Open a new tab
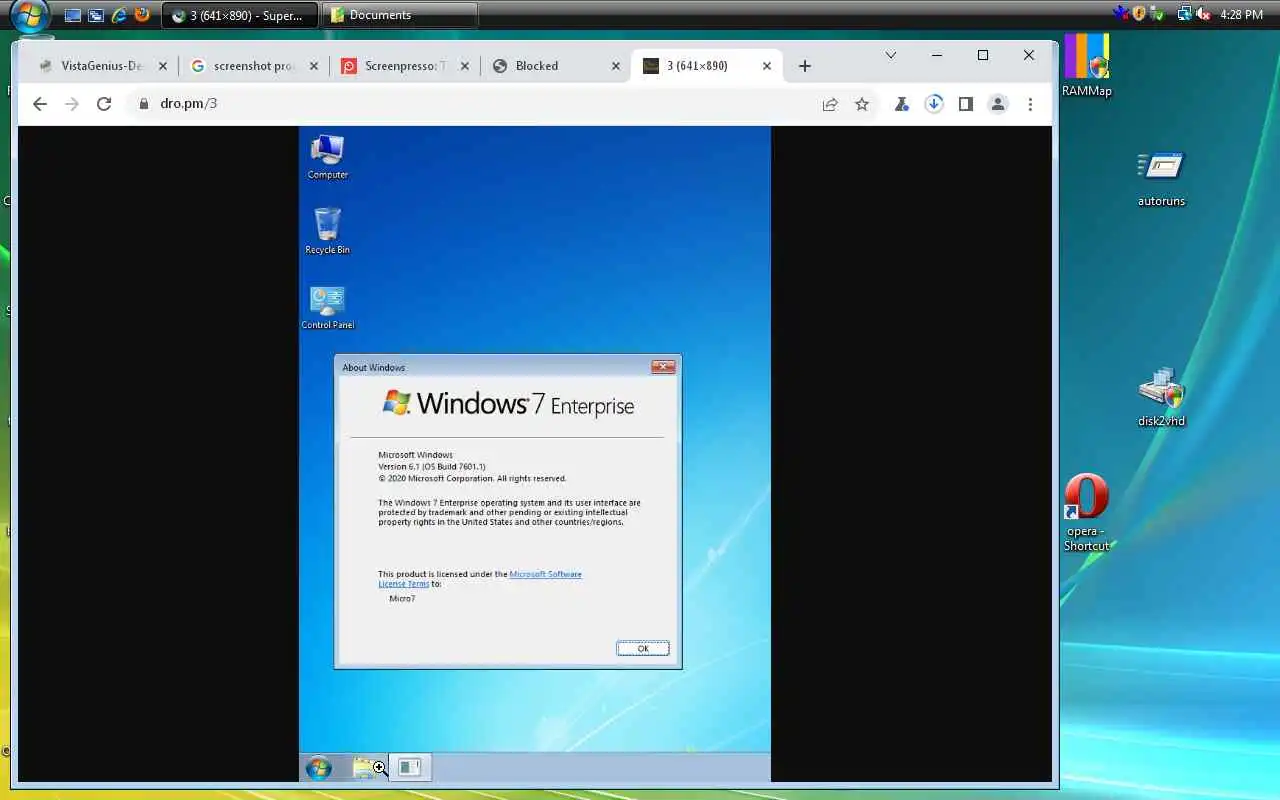Screen dimensions: 1280x800 (x=805, y=66)
